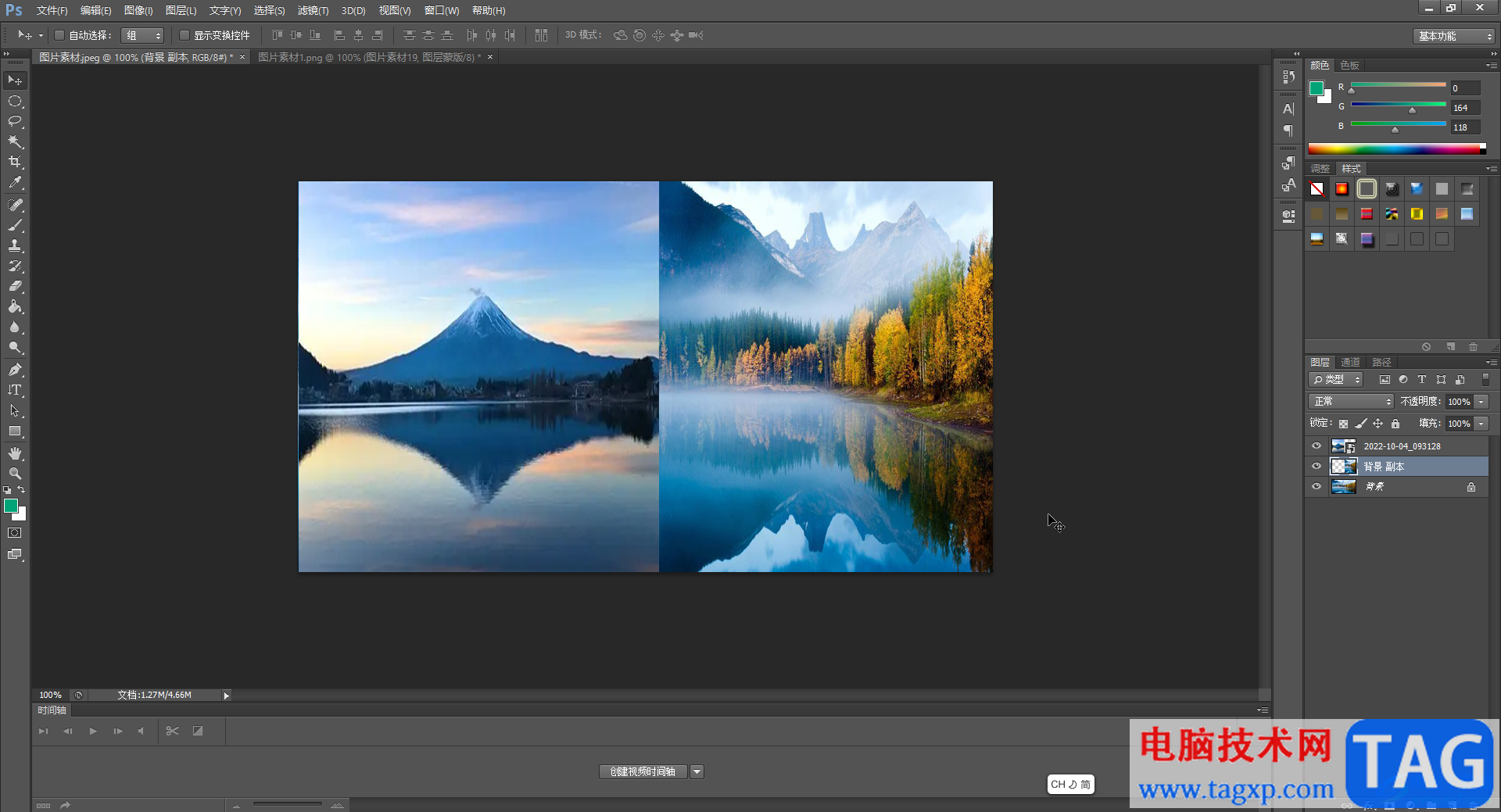Open the Paragraph panel icon
Viewport: 1501px width, 812px height.
click(x=1288, y=130)
